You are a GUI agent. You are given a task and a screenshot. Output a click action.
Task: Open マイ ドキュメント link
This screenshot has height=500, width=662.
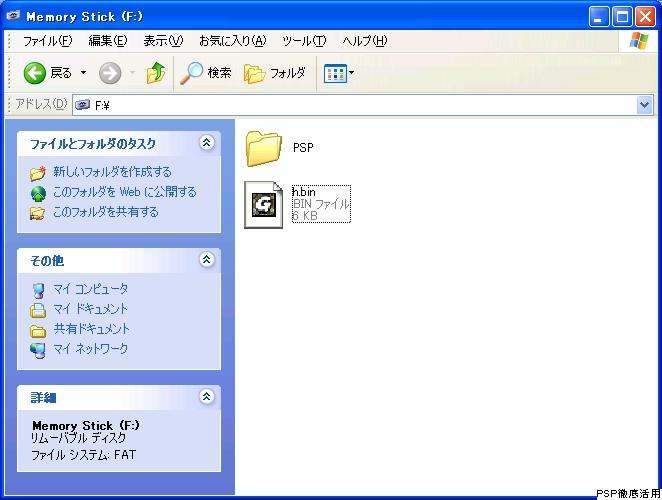(90, 309)
